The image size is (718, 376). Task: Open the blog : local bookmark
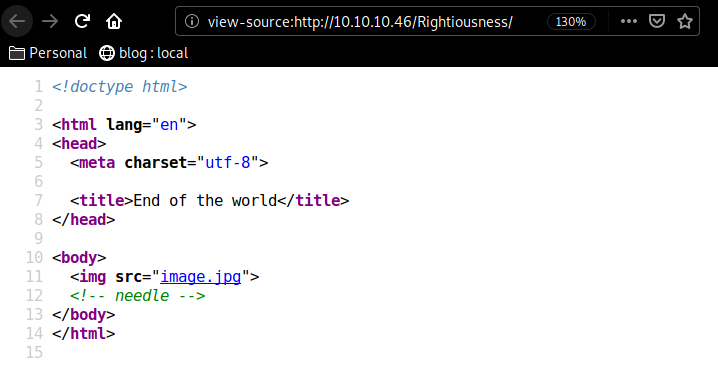coord(144,53)
